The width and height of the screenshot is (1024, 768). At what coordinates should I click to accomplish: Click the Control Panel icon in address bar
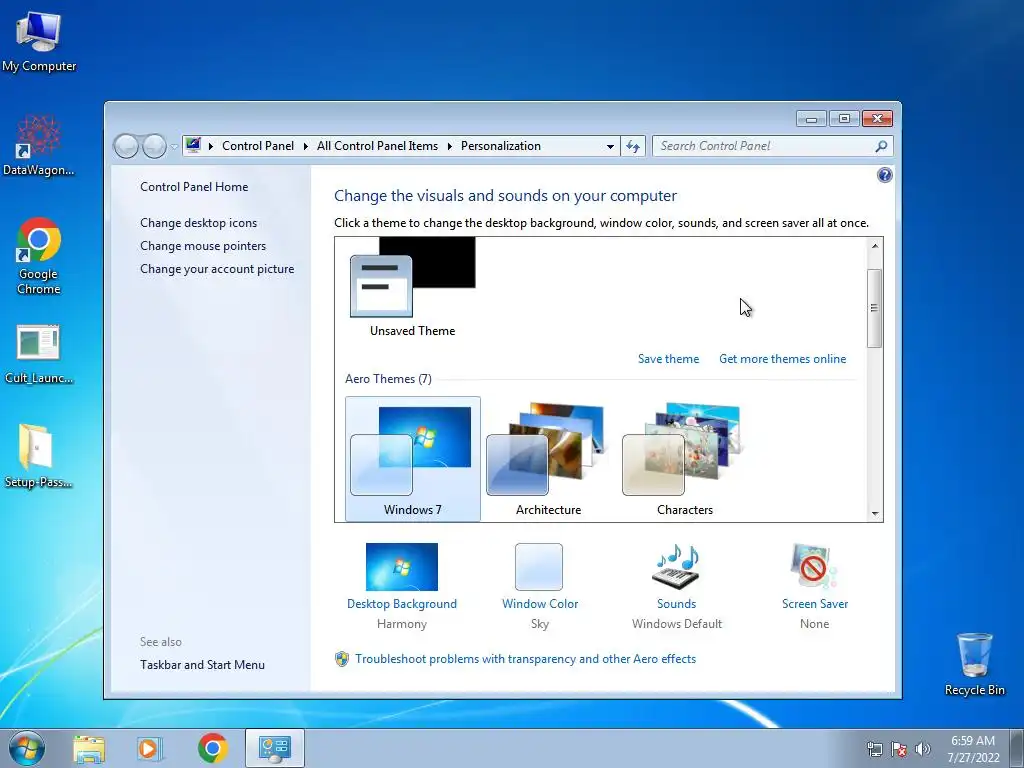193,145
